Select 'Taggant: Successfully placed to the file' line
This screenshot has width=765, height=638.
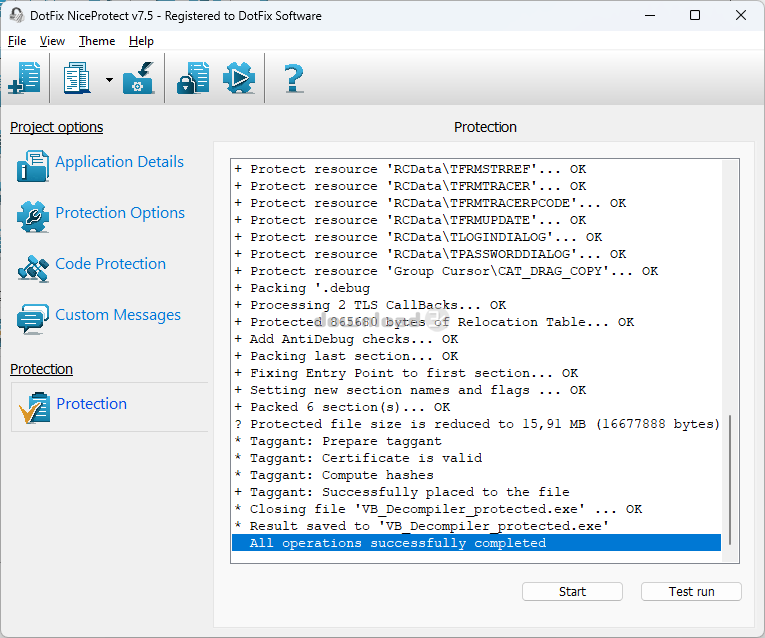(x=476, y=492)
